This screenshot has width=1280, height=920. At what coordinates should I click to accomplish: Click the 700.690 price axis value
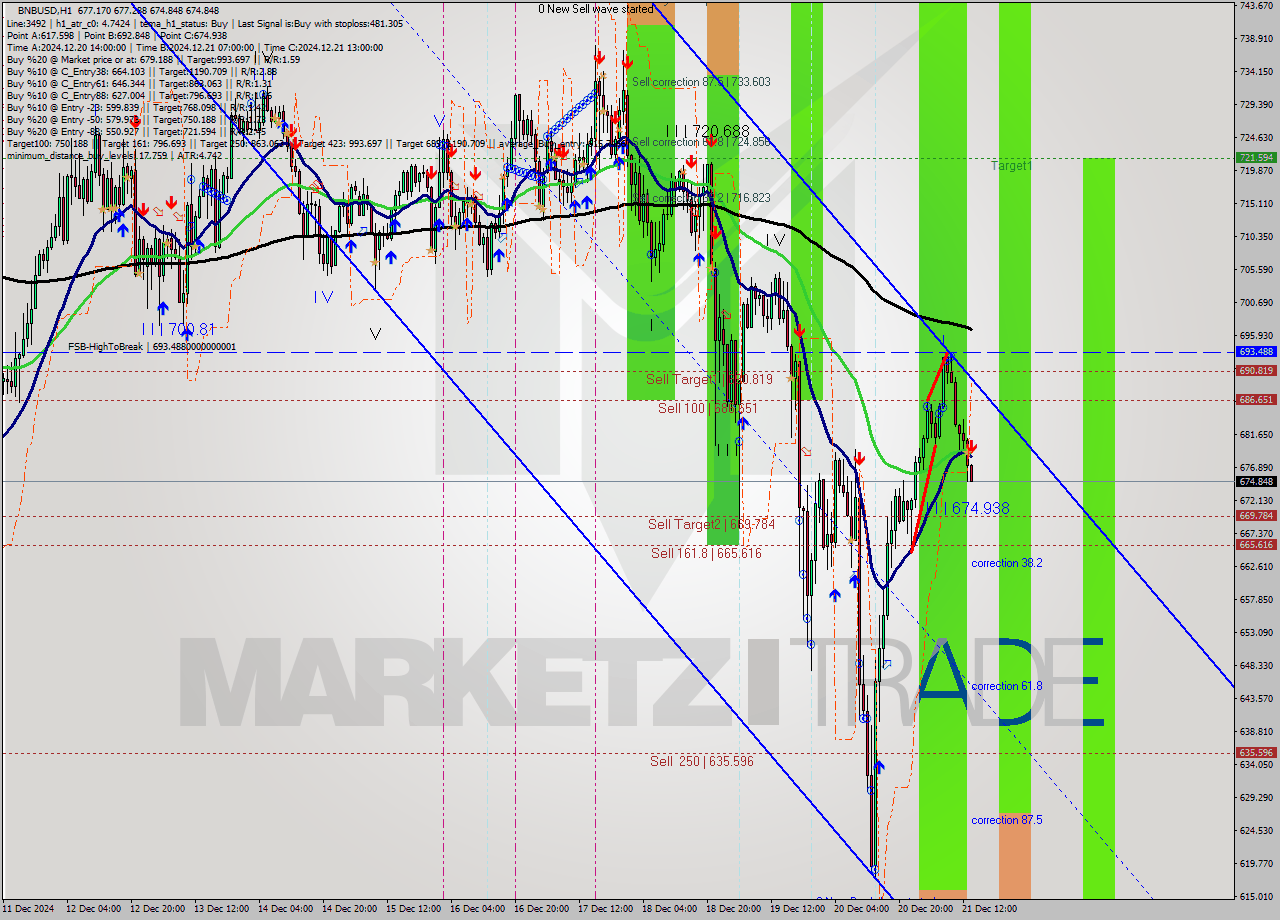(1256, 303)
